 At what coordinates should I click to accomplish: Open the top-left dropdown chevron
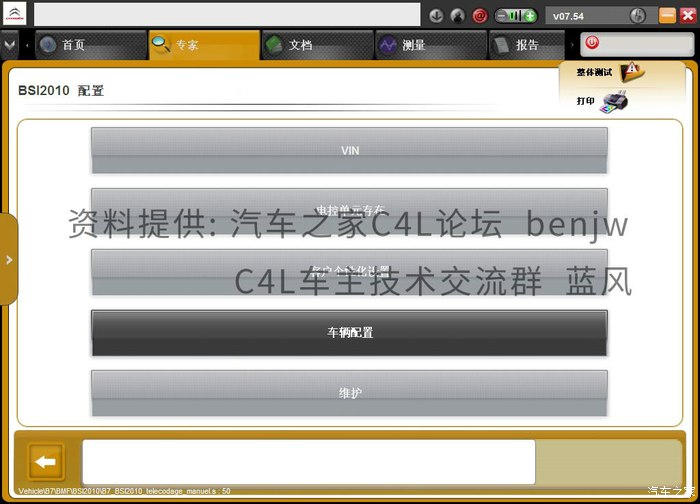tap(9, 45)
